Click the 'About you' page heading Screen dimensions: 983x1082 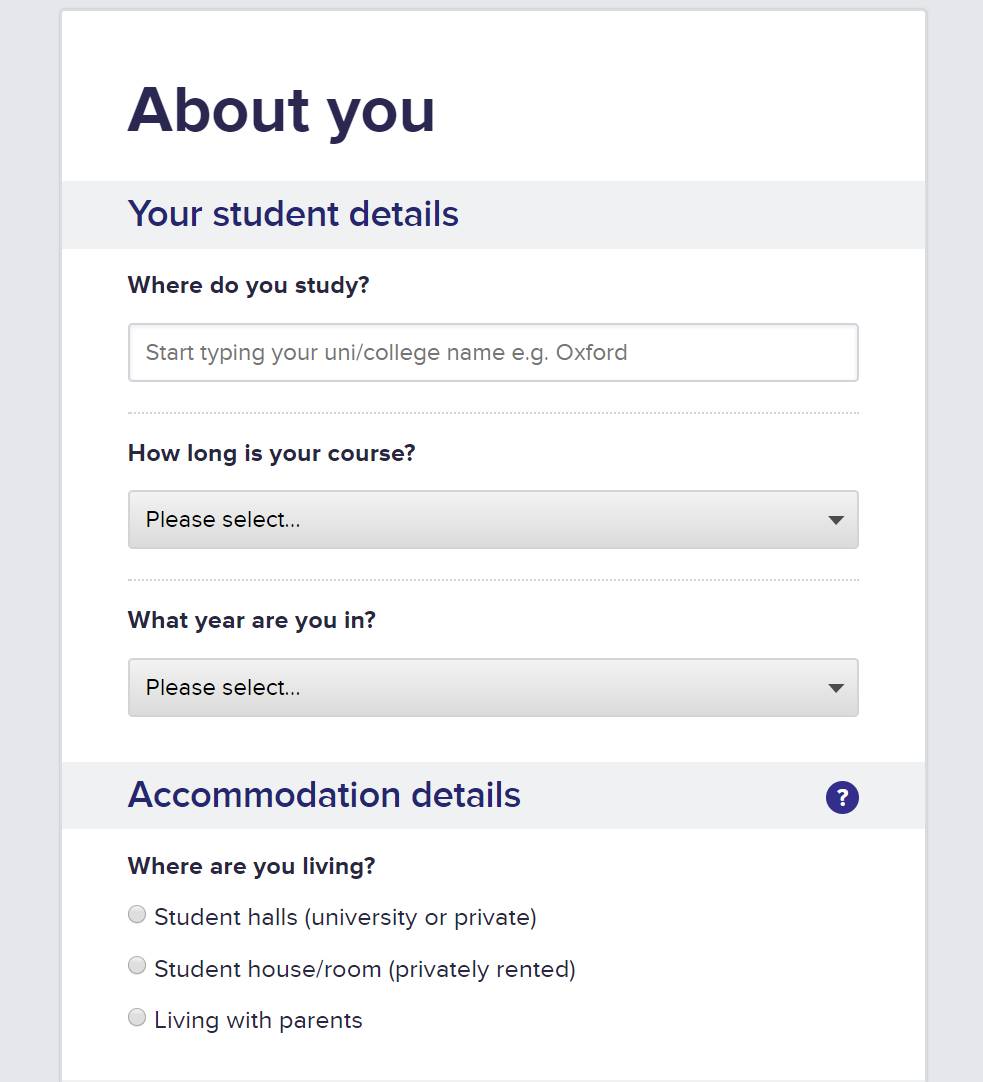(x=281, y=110)
